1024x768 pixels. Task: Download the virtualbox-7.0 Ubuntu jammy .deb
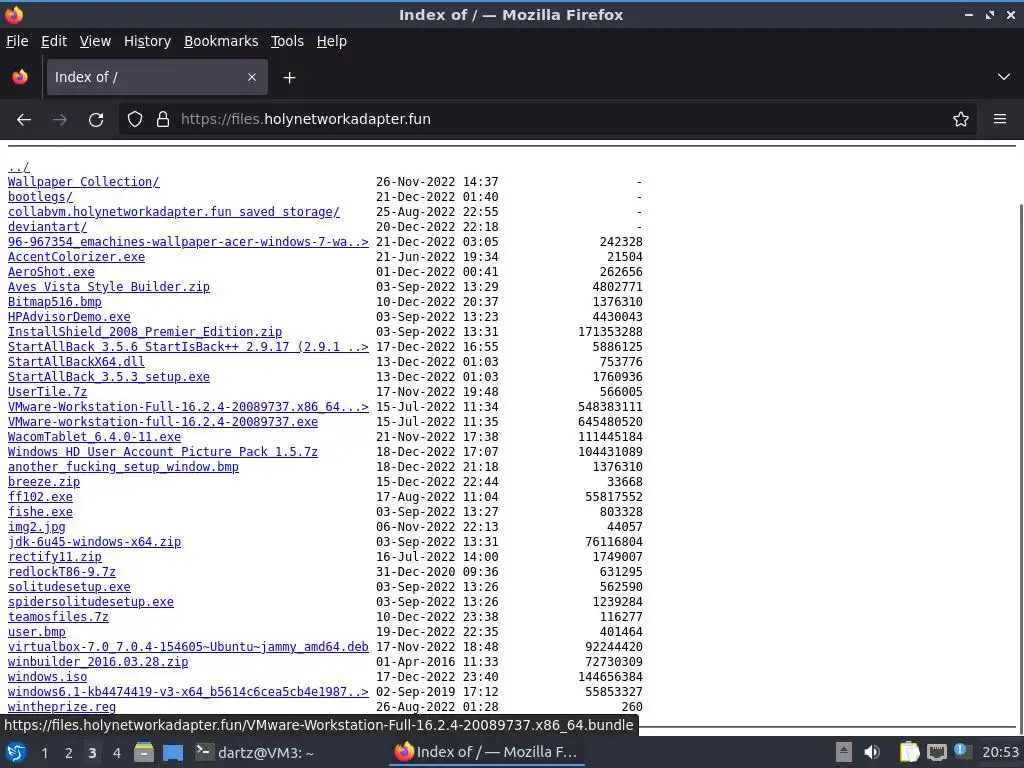188,648
